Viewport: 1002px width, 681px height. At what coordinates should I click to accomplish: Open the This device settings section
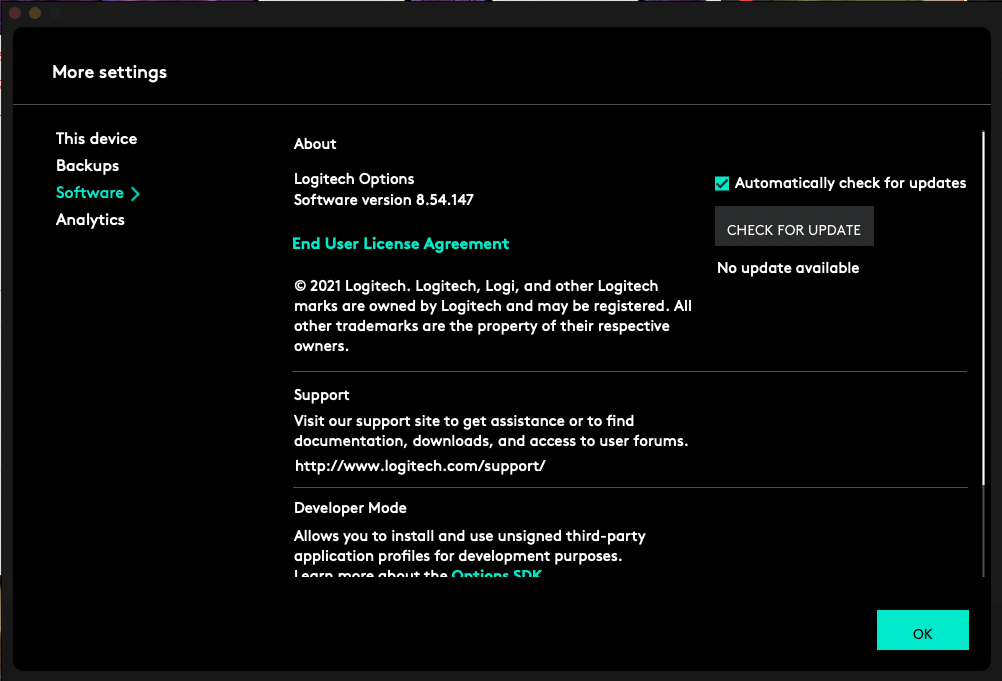click(x=96, y=139)
